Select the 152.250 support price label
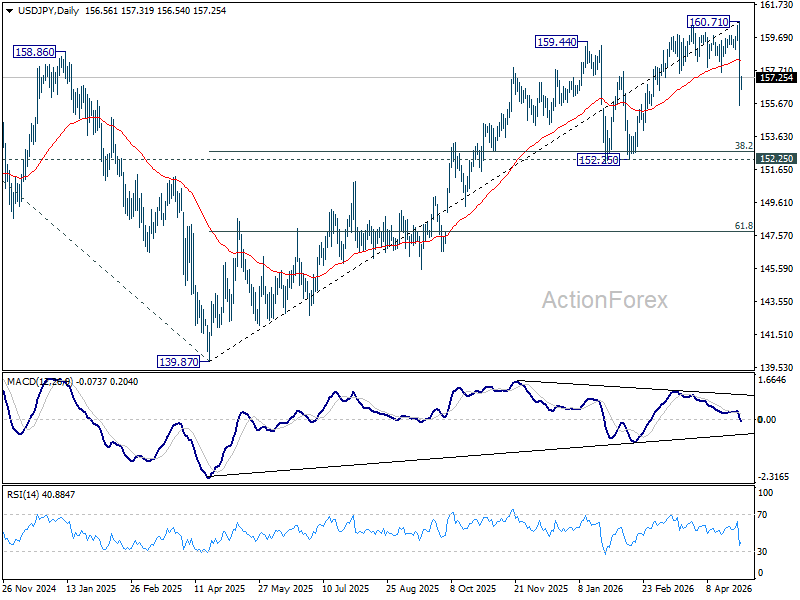Screen dimensions: 800x600 (x=598, y=160)
